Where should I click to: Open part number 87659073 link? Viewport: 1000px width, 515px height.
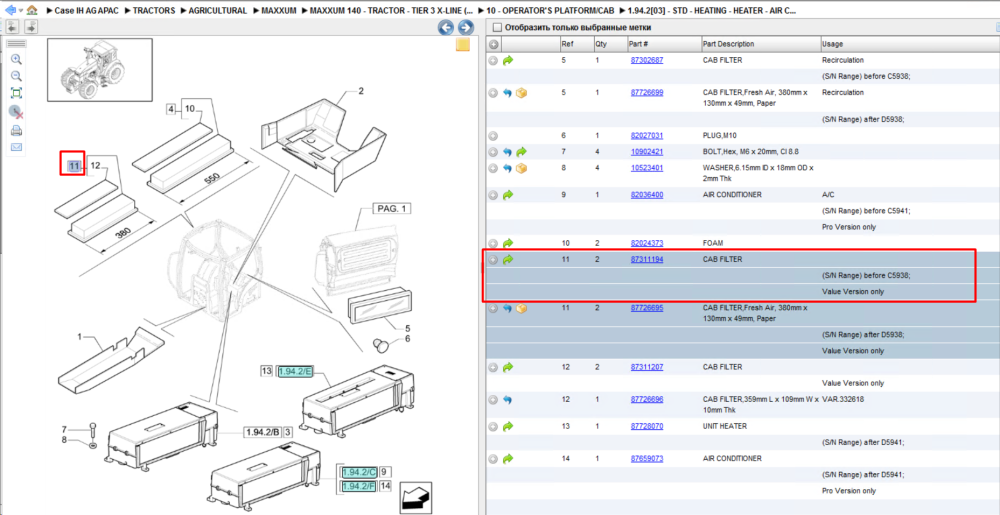pyautogui.click(x=647, y=459)
